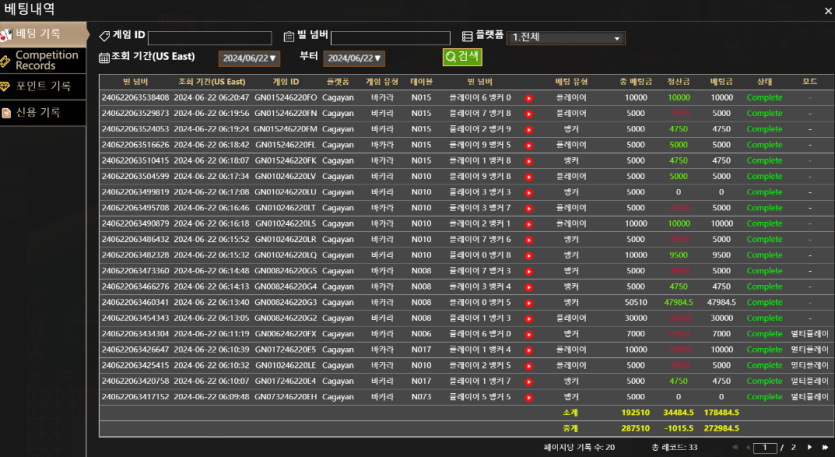The image size is (835, 457).
Task: Play replay for bill 240622063417152
Action: pyautogui.click(x=529, y=397)
